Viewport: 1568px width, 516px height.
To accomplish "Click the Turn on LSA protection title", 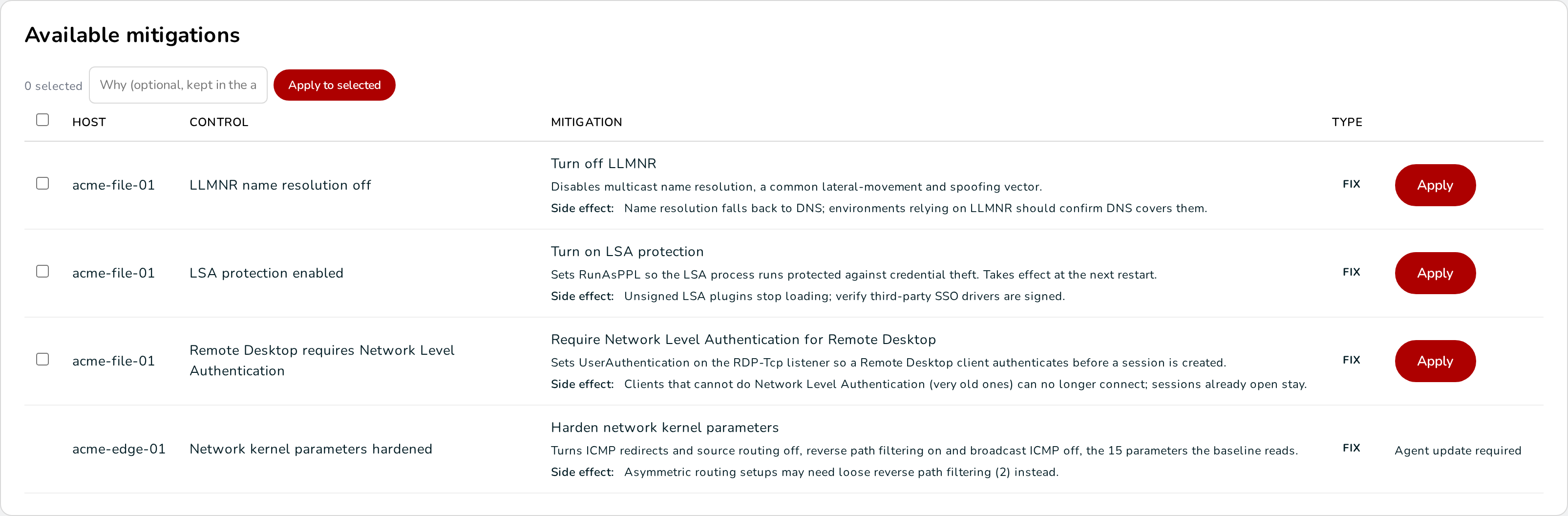I will point(627,252).
